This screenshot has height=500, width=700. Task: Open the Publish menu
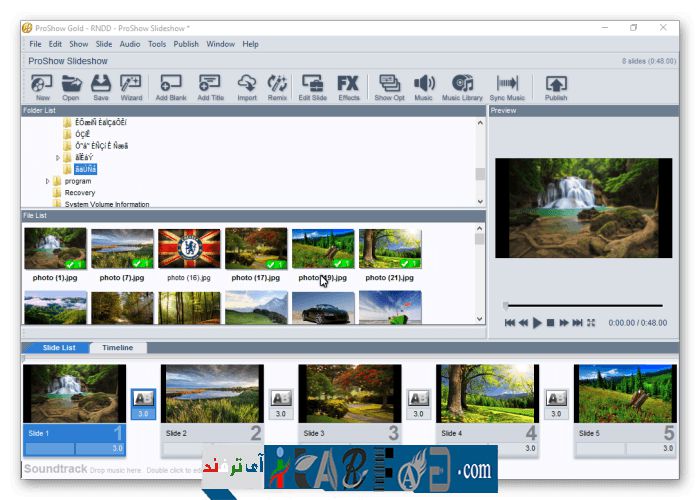click(x=186, y=44)
